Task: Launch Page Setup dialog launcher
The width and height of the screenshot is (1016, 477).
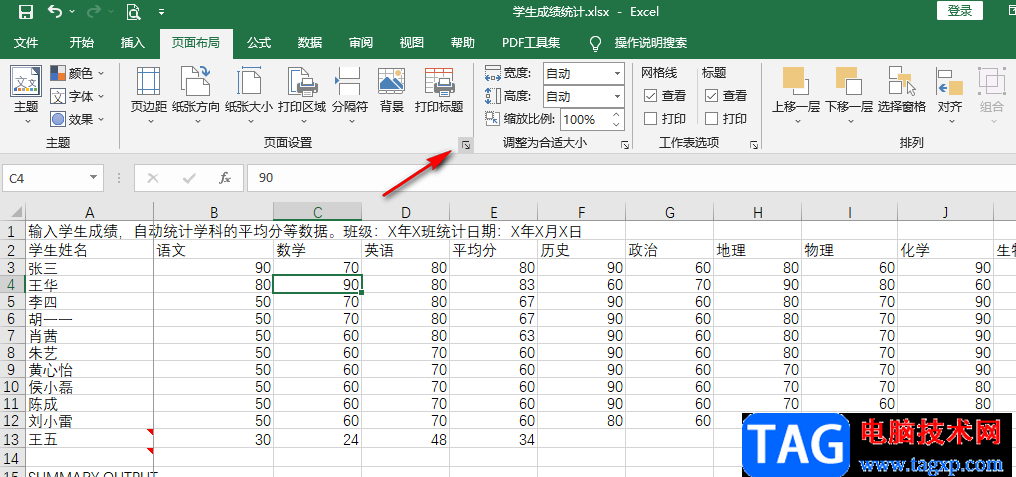Action: point(465,145)
